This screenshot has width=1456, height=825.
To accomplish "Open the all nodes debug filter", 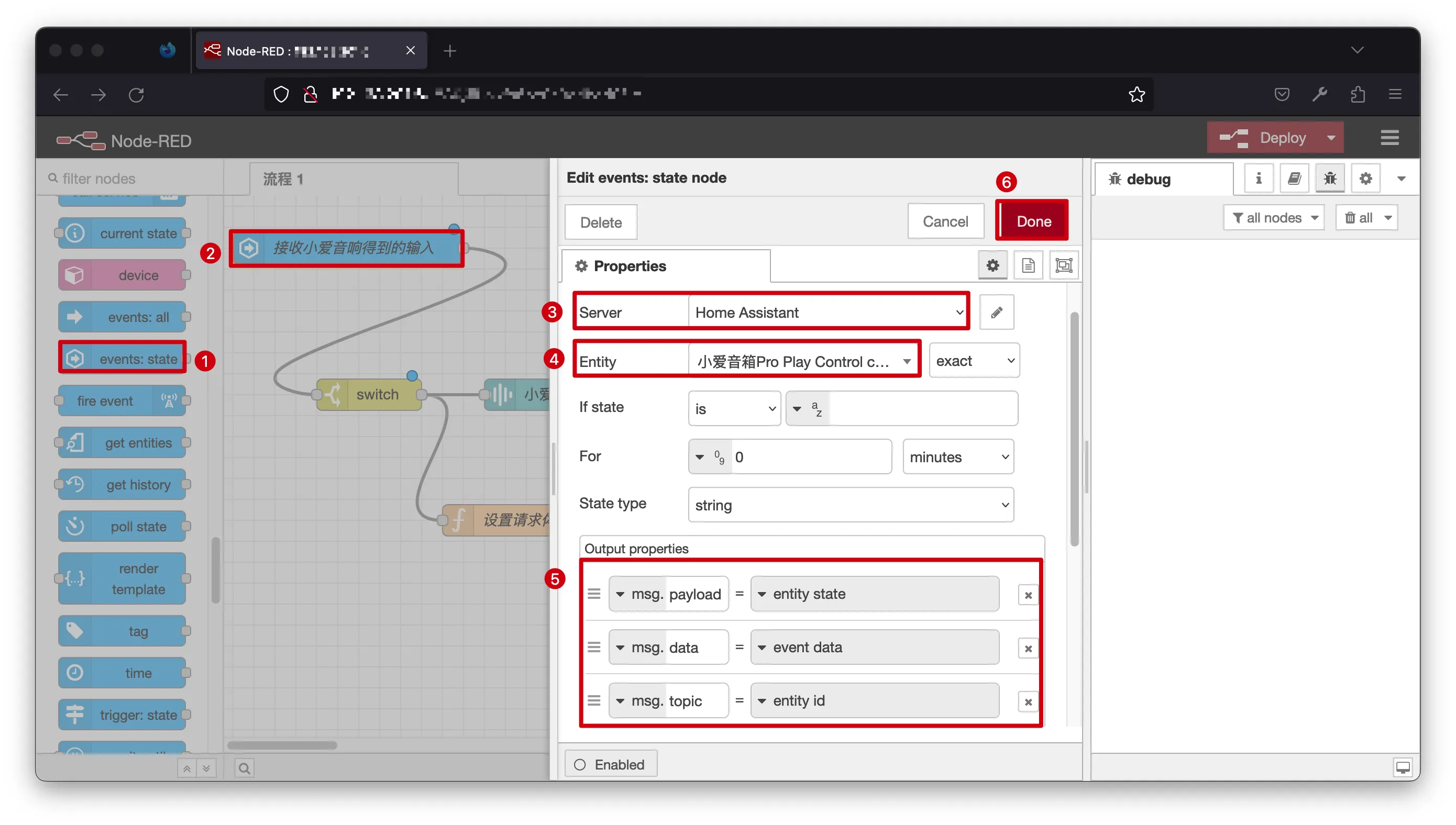I will click(1274, 218).
